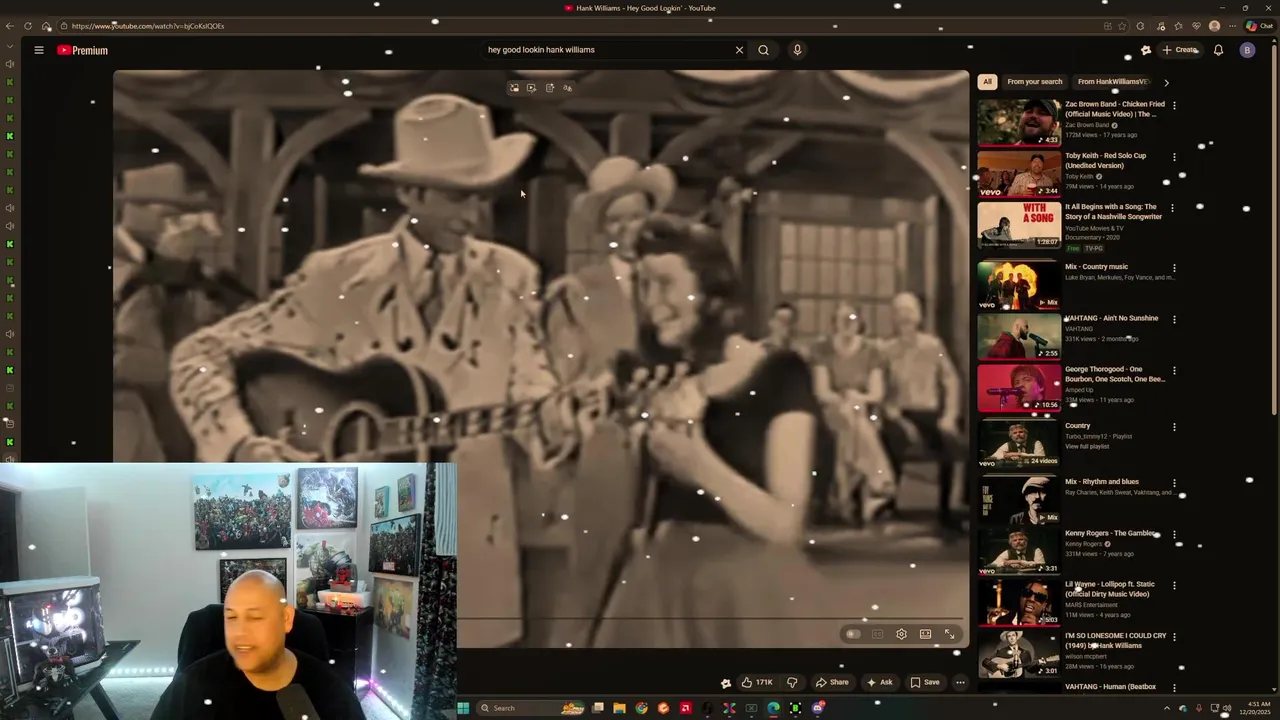Toggle subtitles in the video player
1280x720 pixels.
click(x=877, y=634)
